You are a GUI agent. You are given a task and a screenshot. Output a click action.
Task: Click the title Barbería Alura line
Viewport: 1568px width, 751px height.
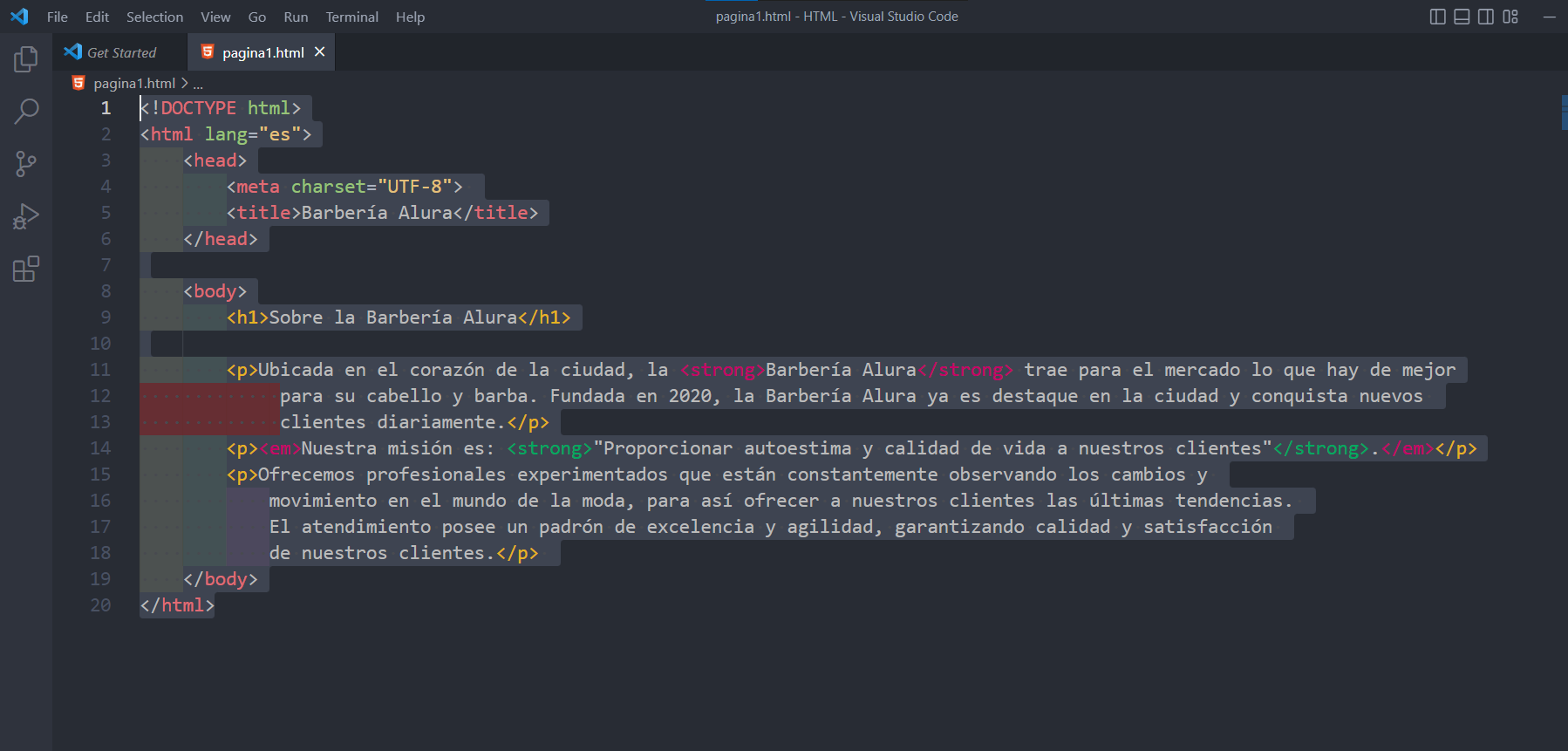coord(383,213)
